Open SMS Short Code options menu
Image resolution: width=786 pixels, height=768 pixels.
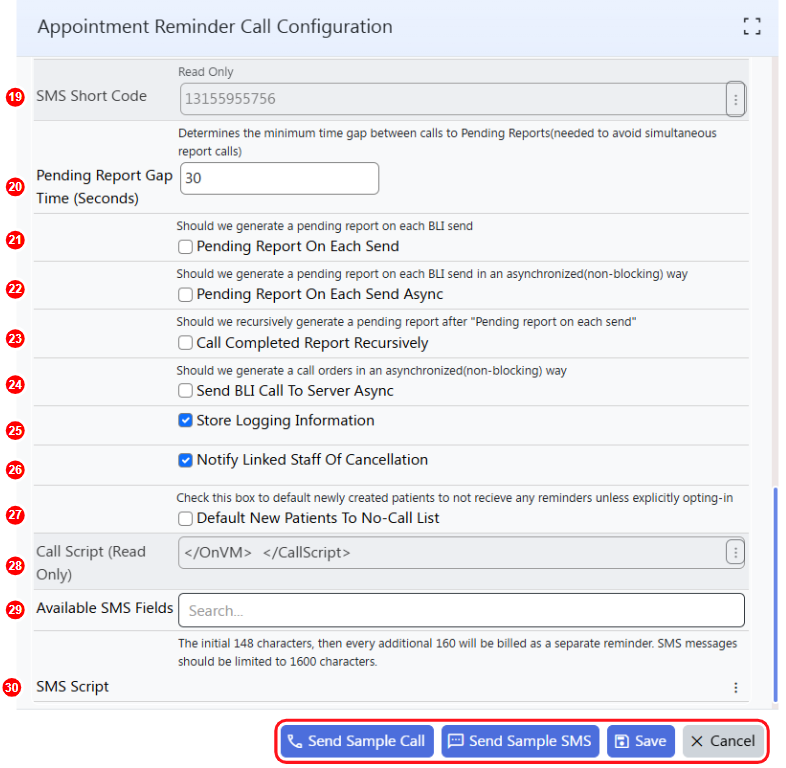point(735,99)
